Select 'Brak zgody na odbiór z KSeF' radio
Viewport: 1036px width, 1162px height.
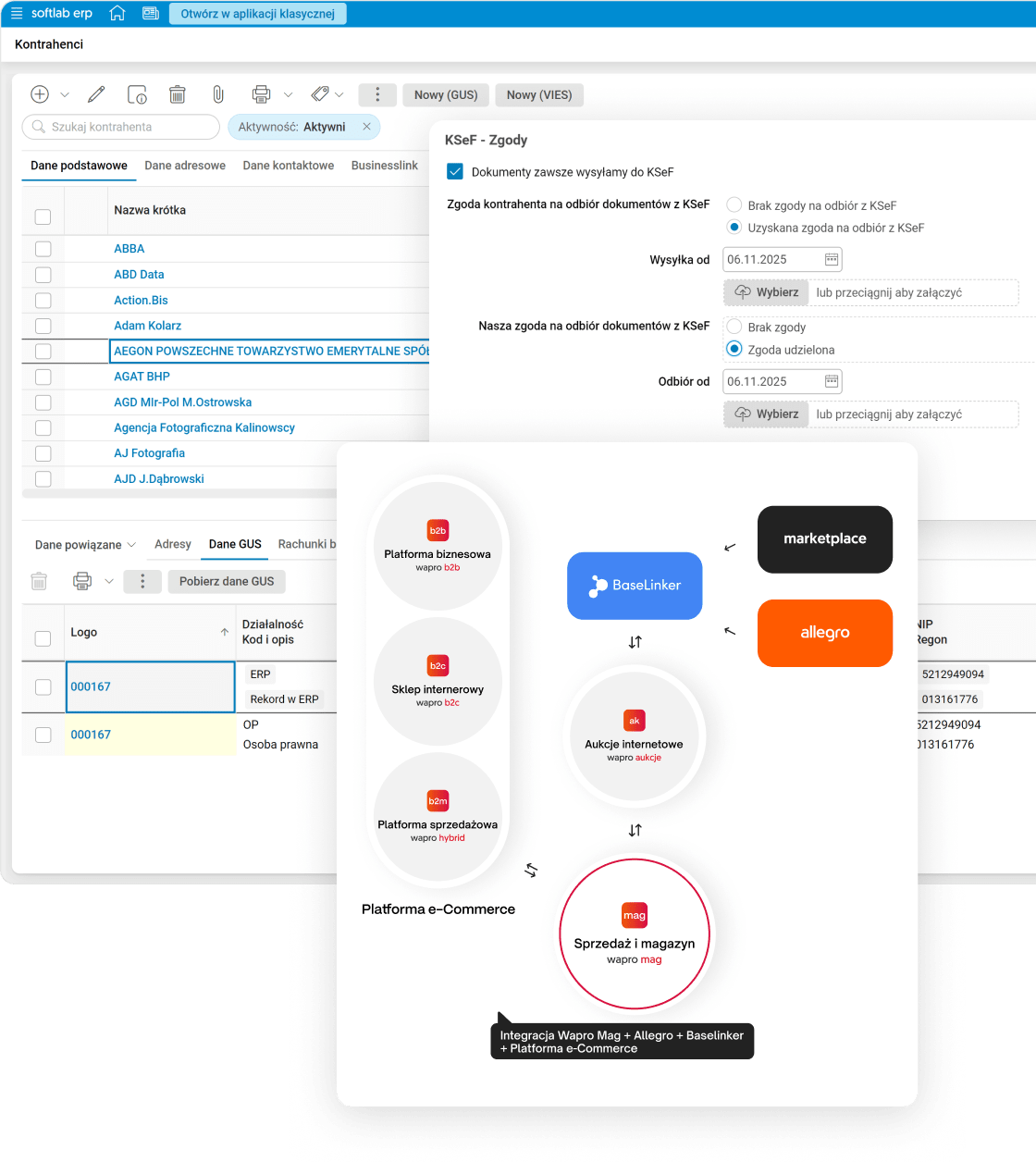734,205
